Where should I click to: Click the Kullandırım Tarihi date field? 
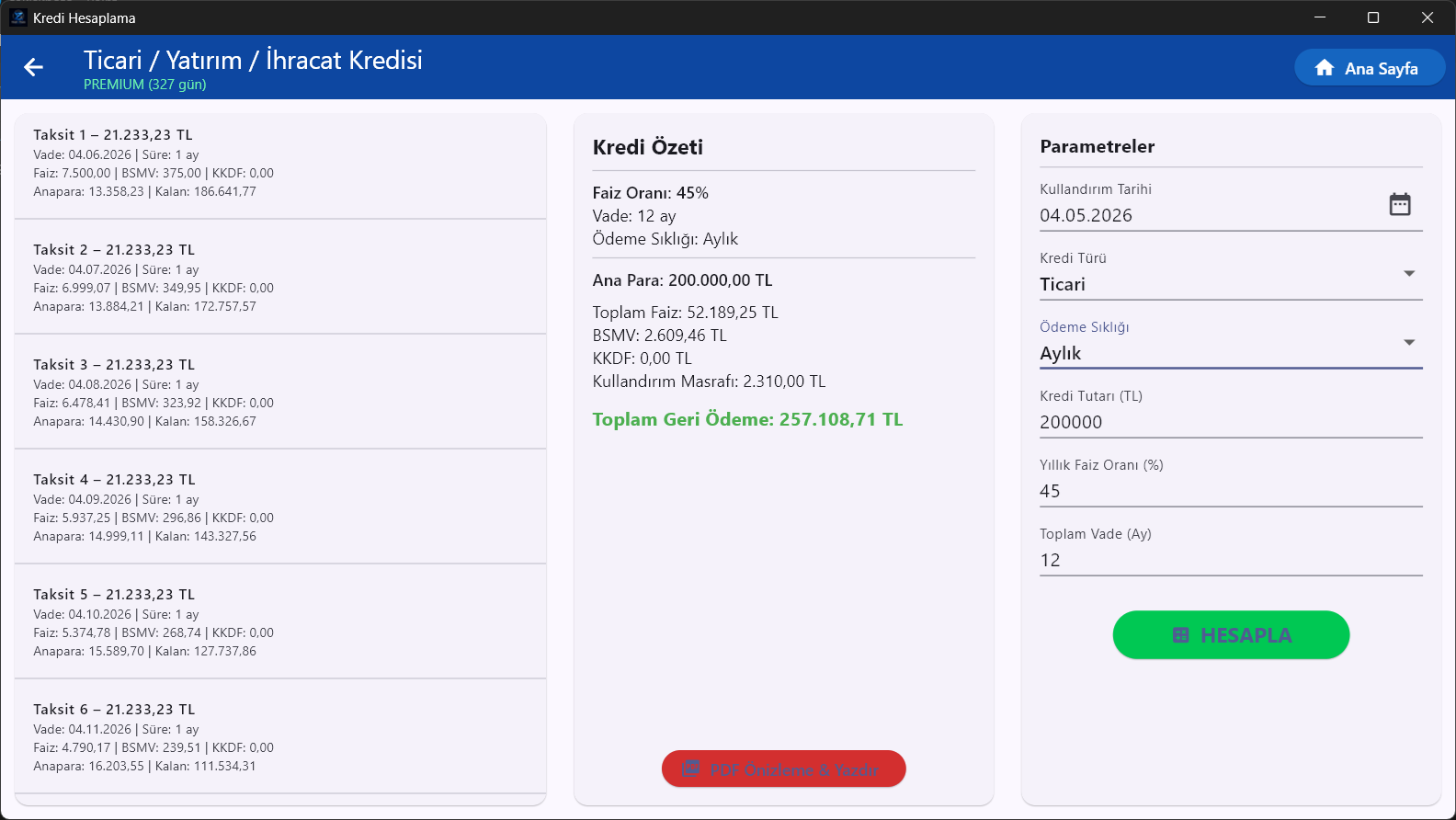(x=1231, y=206)
